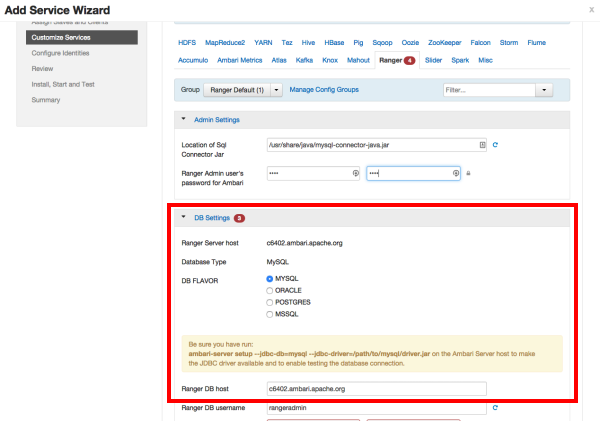This screenshot has height=421, width=600.
Task: Collapse the DB Settings section
Action: 184,218
